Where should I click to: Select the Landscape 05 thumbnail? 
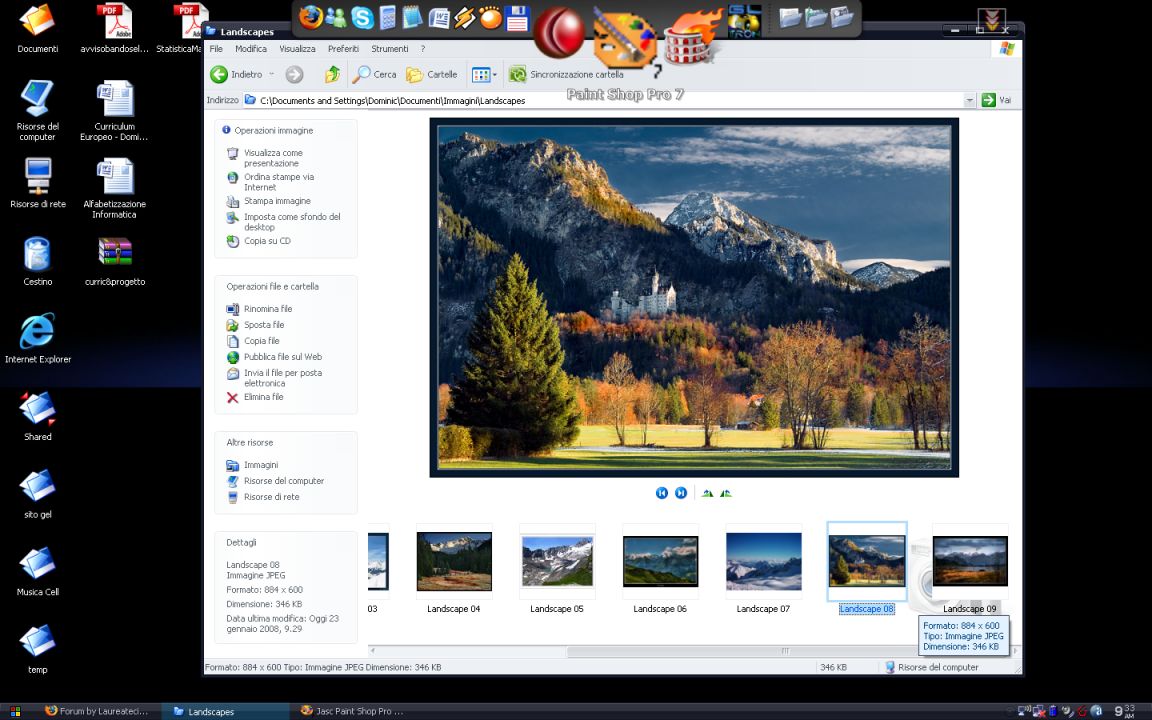click(557, 562)
